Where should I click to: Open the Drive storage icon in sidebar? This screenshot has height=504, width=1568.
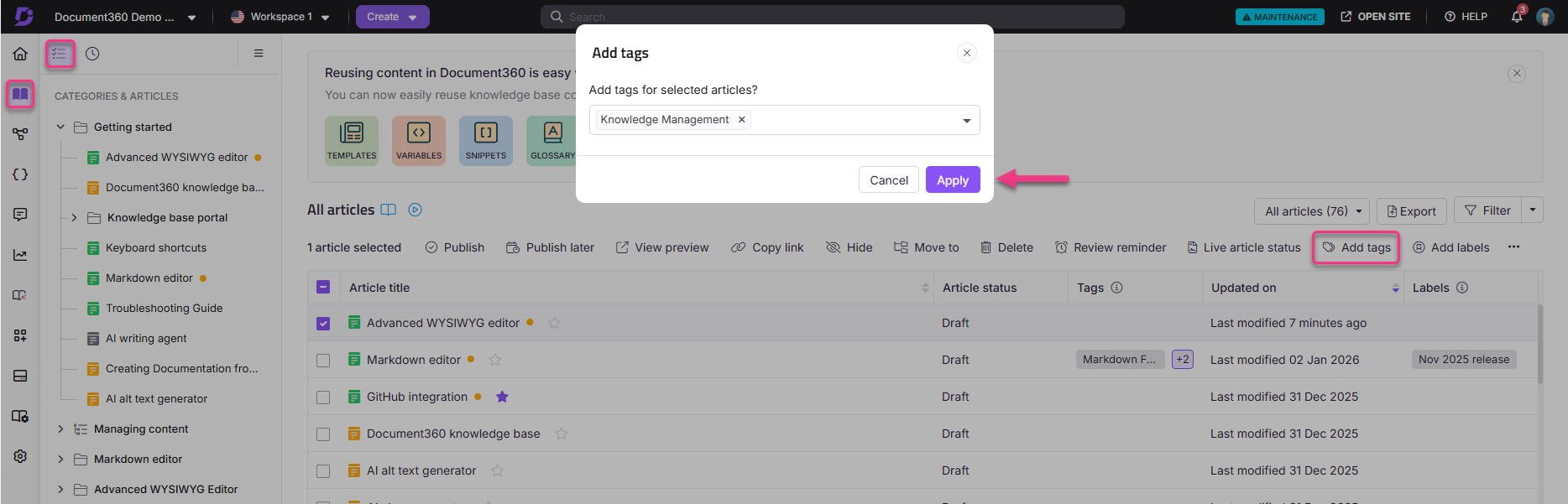pos(20,376)
